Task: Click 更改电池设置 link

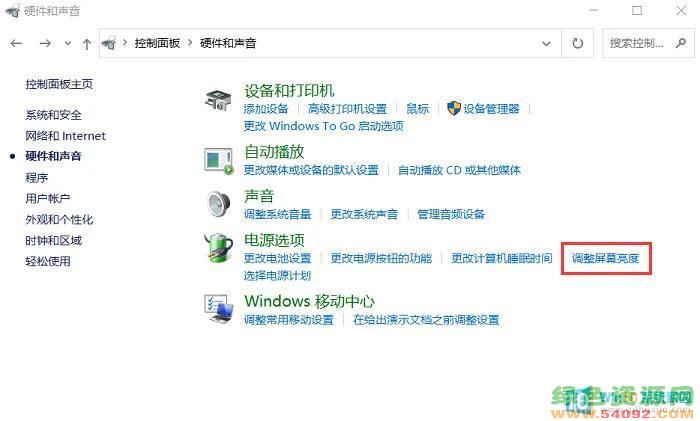Action: [x=277, y=258]
